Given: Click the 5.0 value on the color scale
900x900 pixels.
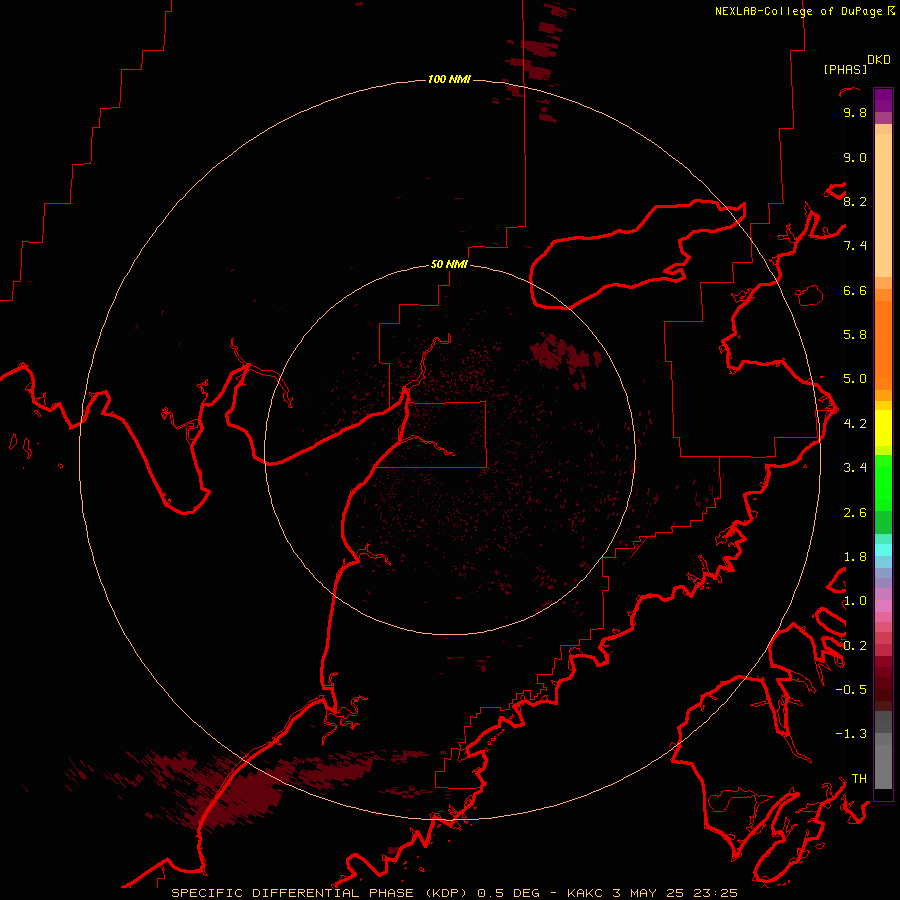Looking at the screenshot, I should (855, 379).
